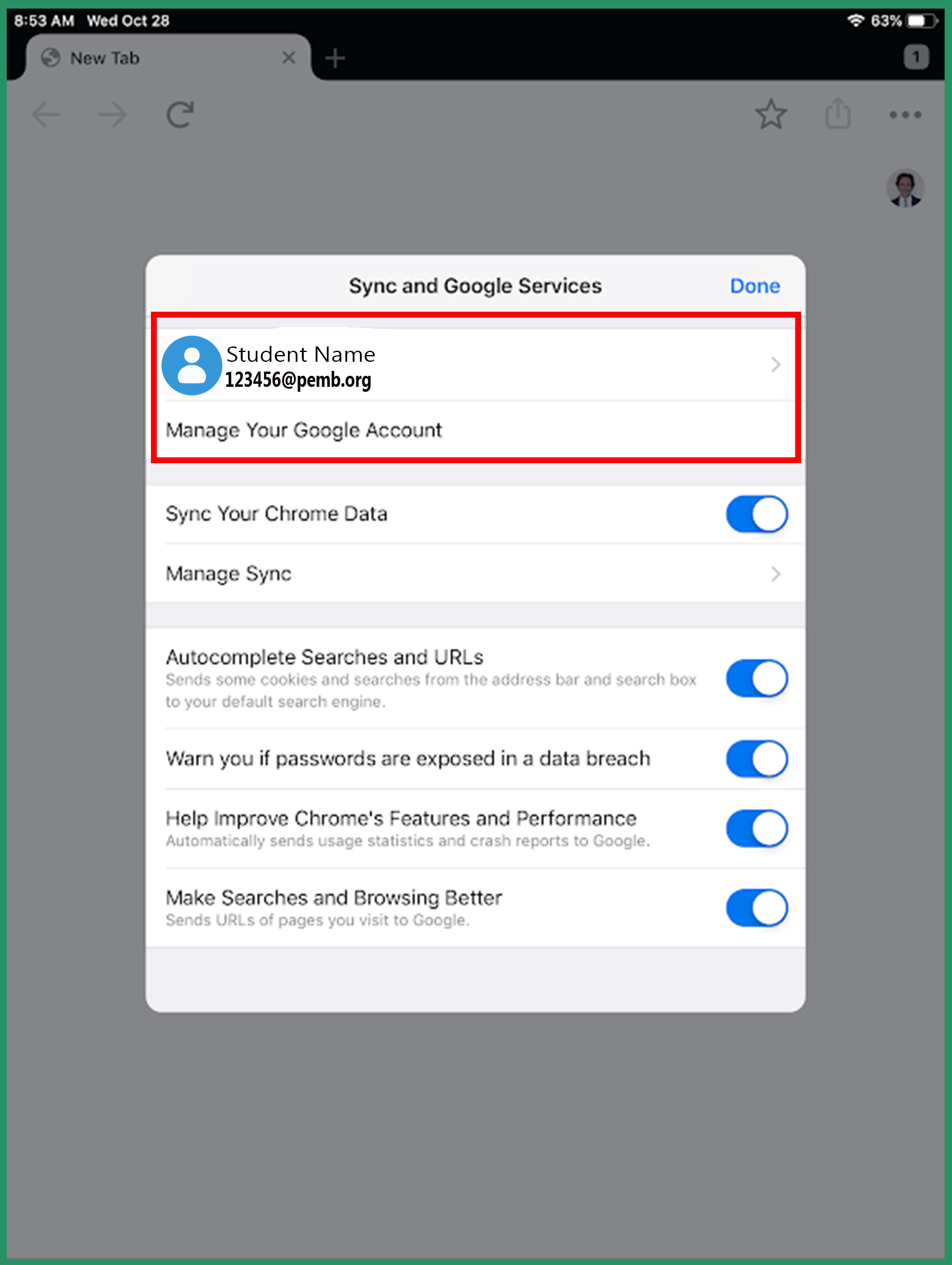Viewport: 952px width, 1265px height.
Task: Open the share sheet icon
Action: [x=838, y=113]
